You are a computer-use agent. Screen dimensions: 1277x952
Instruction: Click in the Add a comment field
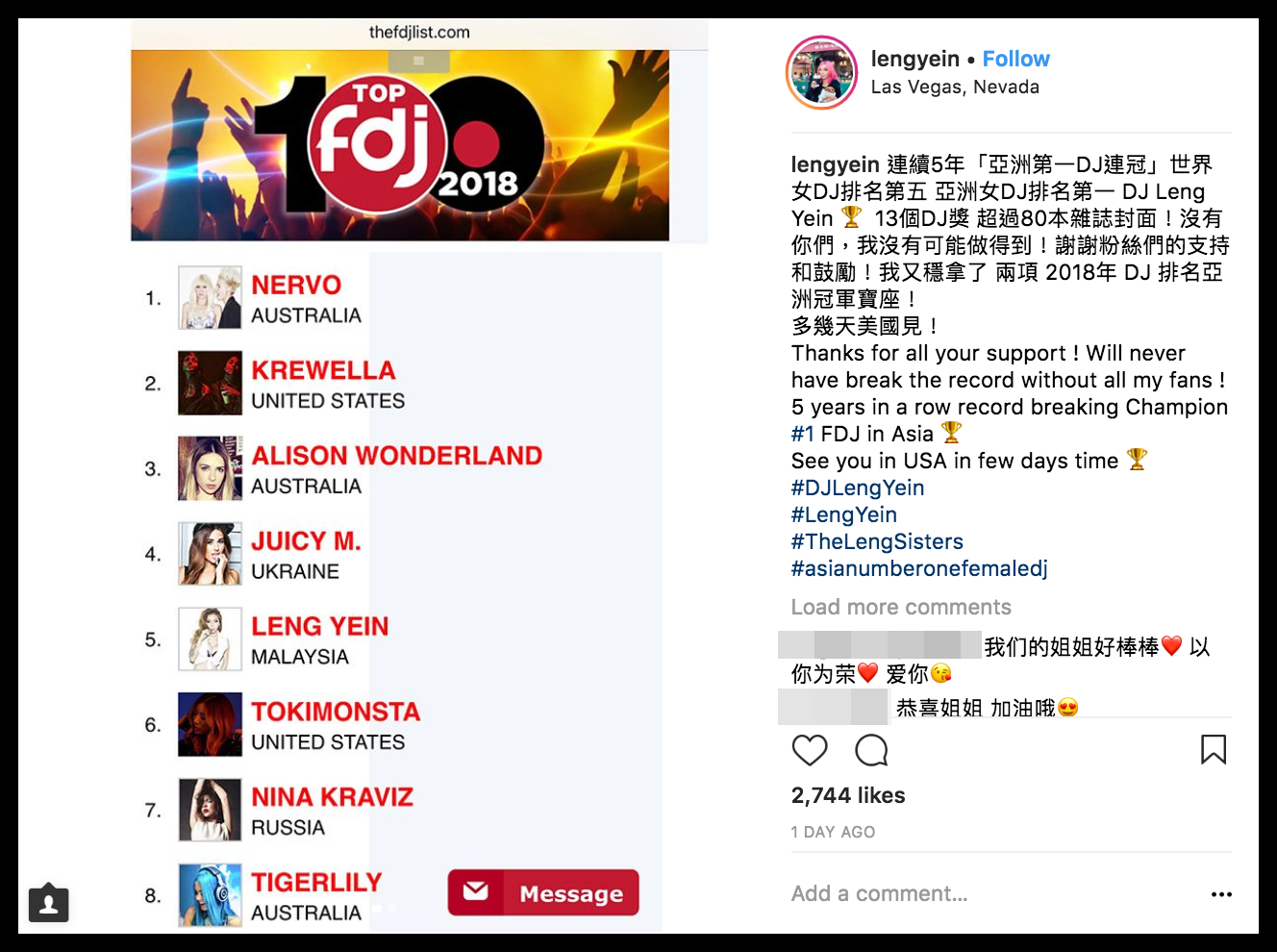point(990,893)
